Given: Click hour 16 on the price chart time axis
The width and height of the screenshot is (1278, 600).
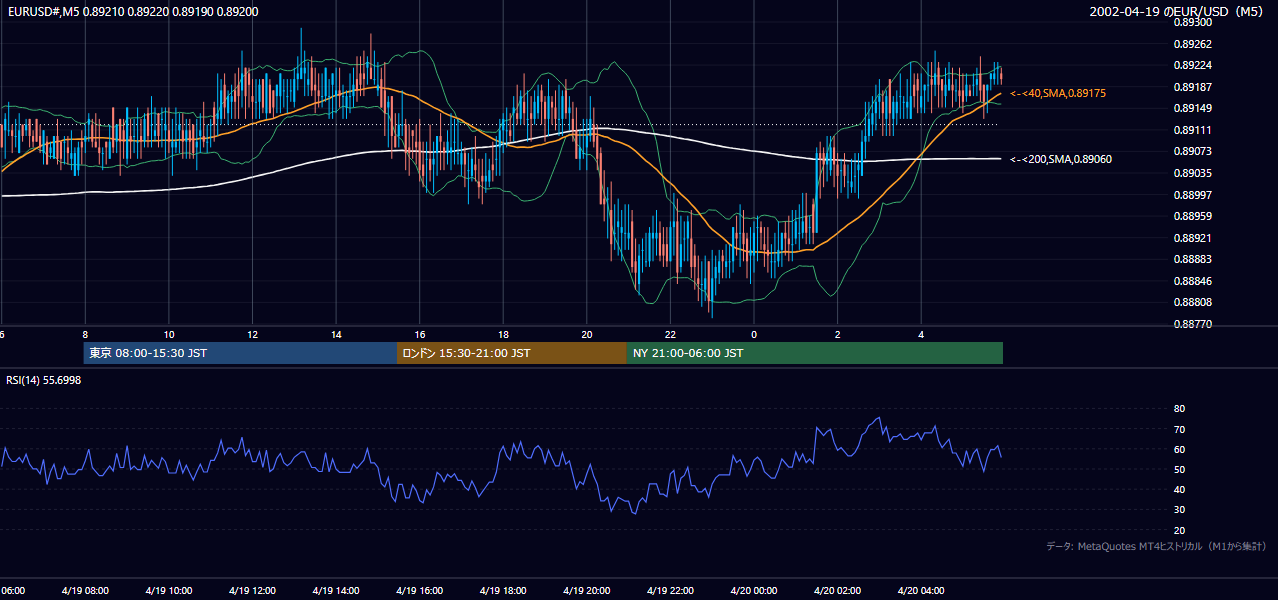Looking at the screenshot, I should coord(420,334).
